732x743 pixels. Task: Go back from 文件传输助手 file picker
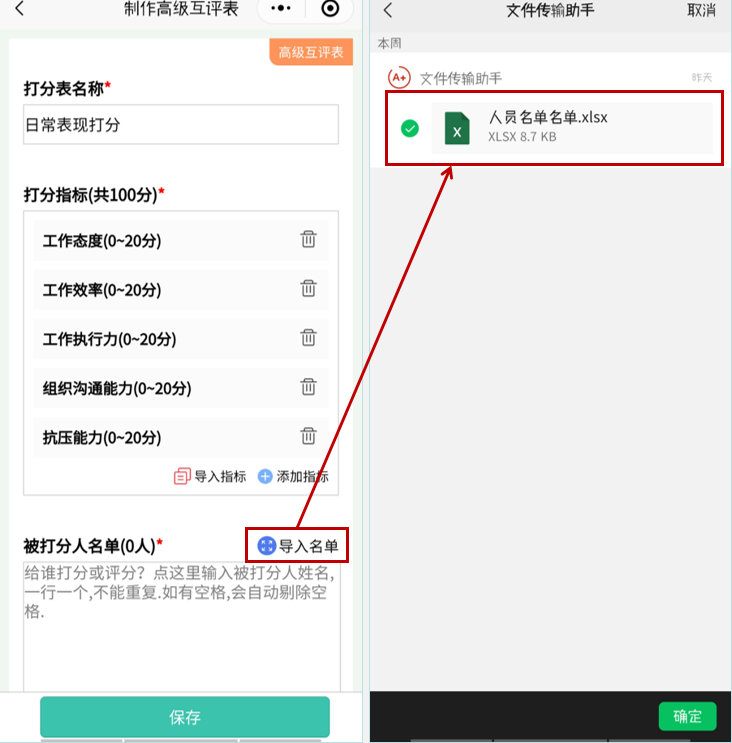coord(388,10)
